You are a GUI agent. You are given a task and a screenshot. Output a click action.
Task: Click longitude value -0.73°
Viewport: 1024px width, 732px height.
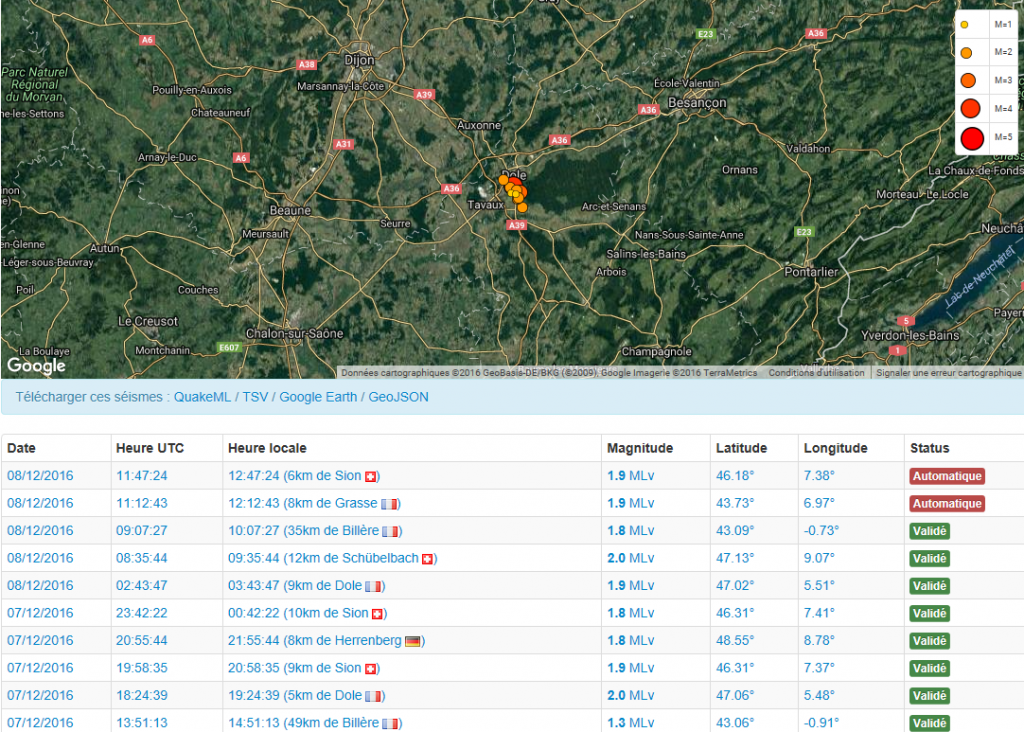[x=822, y=531]
